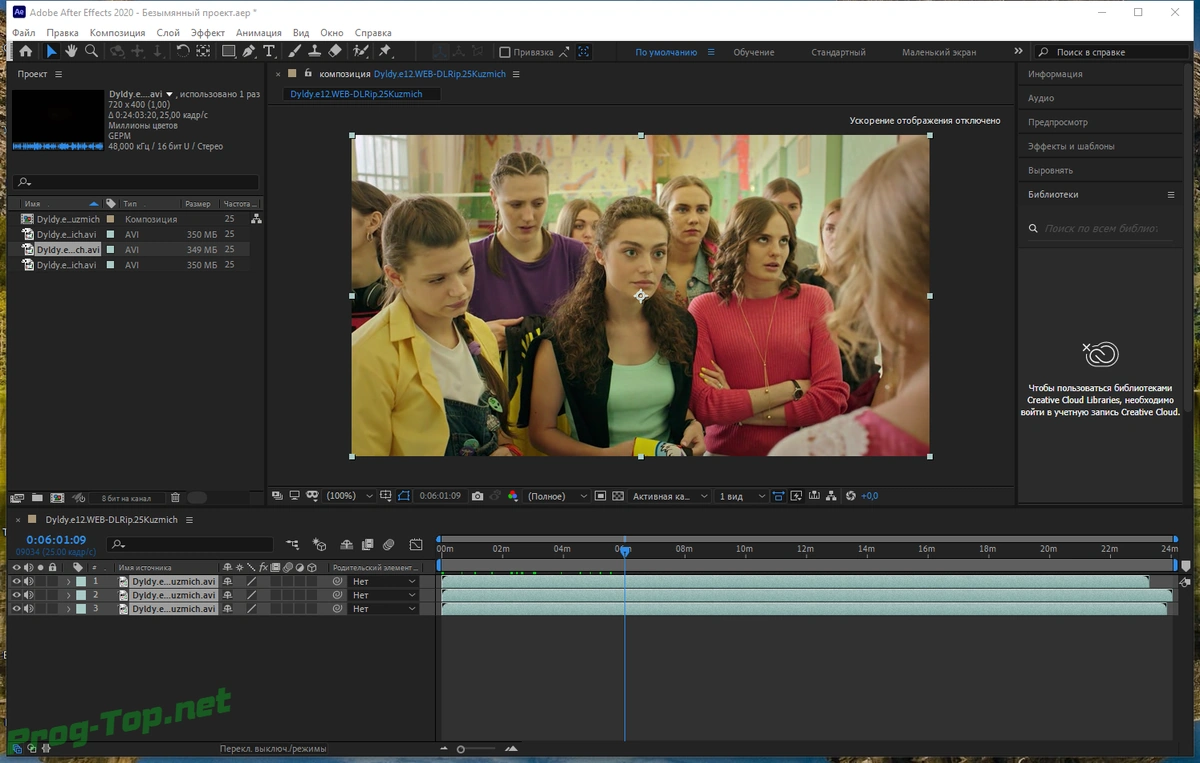Open the Graph Editor icon in timeline
The image size is (1200, 763).
[416, 545]
